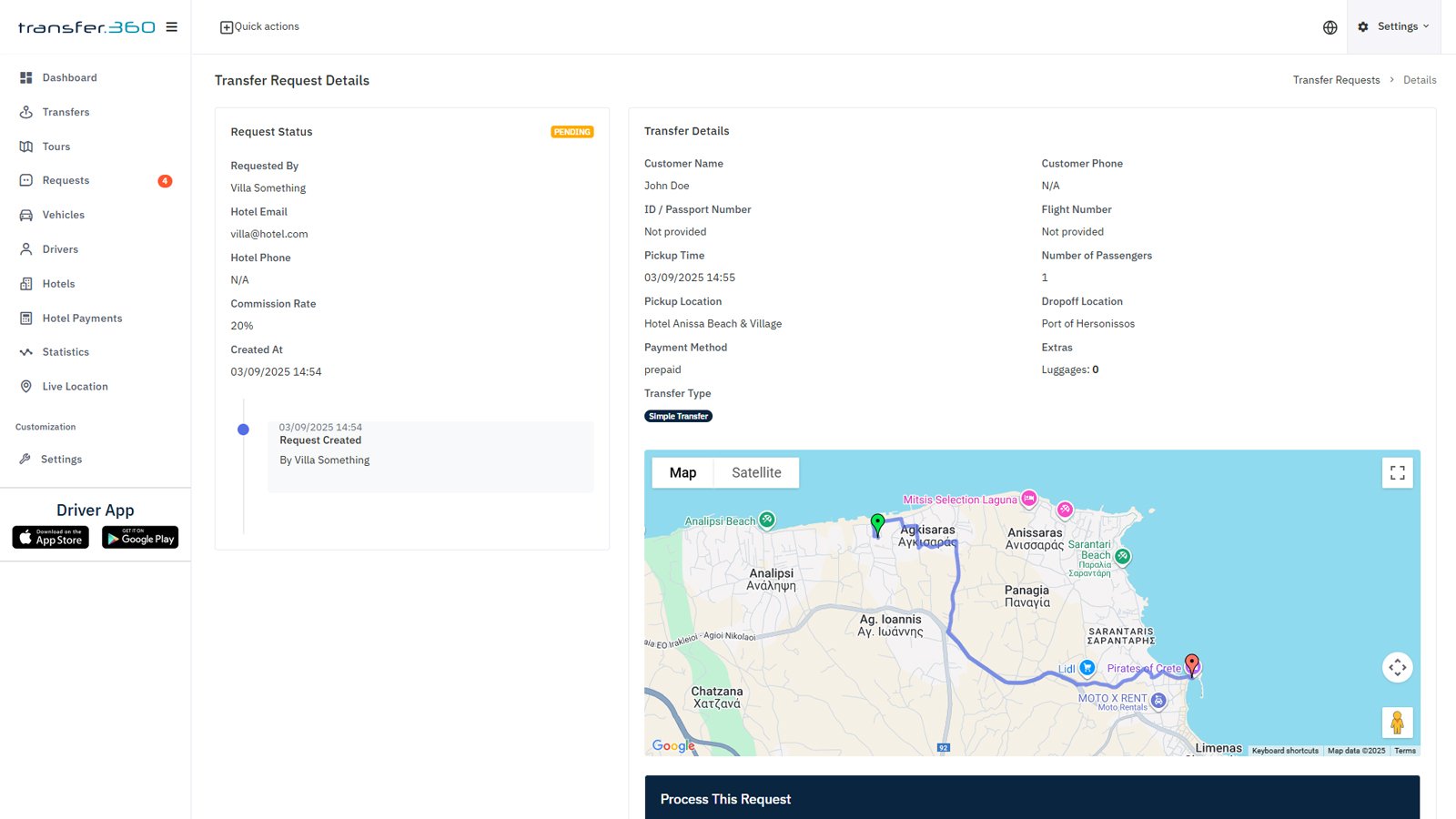Click the Vehicles car icon
The width and height of the screenshot is (1456, 819).
click(26, 215)
